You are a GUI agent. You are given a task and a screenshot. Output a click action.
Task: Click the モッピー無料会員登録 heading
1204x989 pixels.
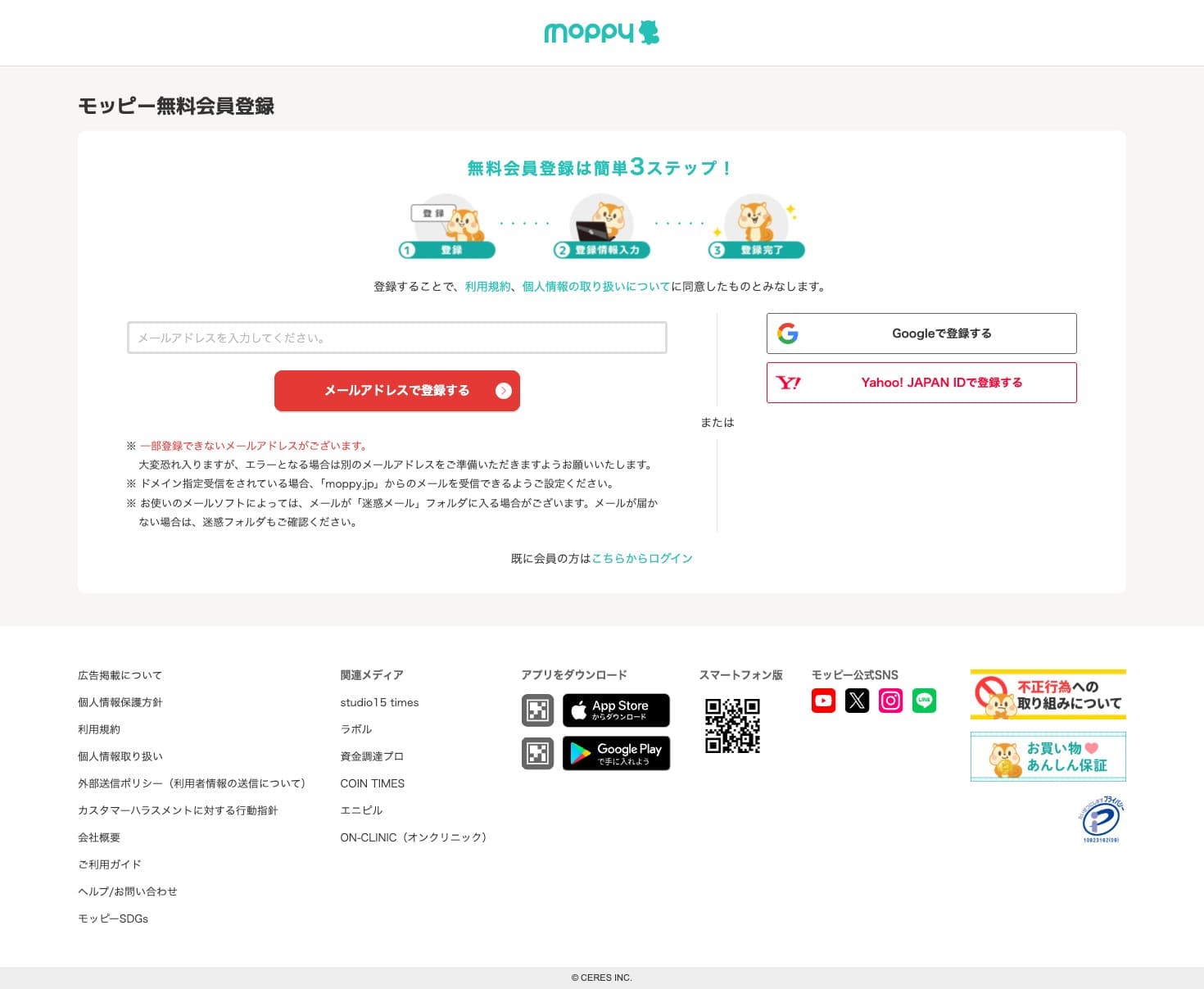pyautogui.click(x=176, y=106)
